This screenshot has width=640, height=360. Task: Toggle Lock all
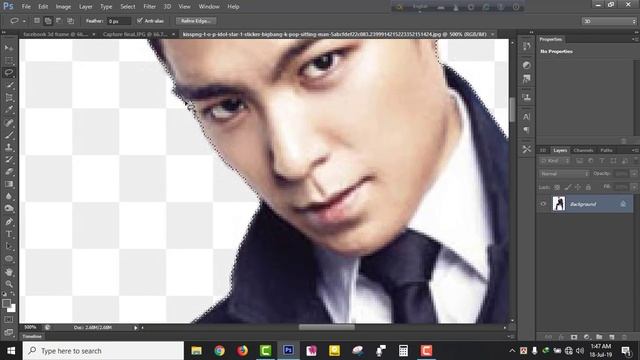coord(588,187)
